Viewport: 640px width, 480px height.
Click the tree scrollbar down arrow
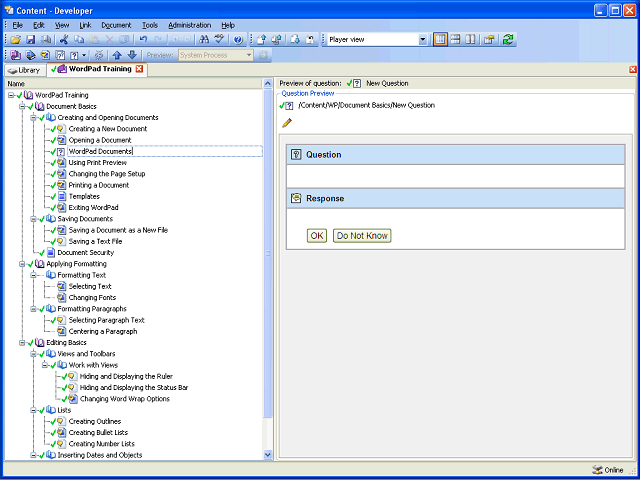point(268,454)
